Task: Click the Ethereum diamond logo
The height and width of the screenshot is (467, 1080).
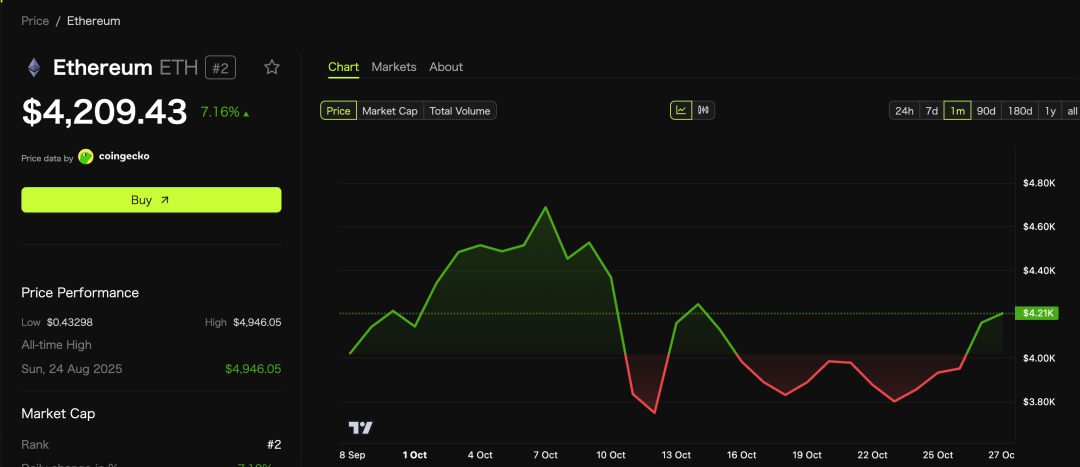Action: pyautogui.click(x=34, y=68)
